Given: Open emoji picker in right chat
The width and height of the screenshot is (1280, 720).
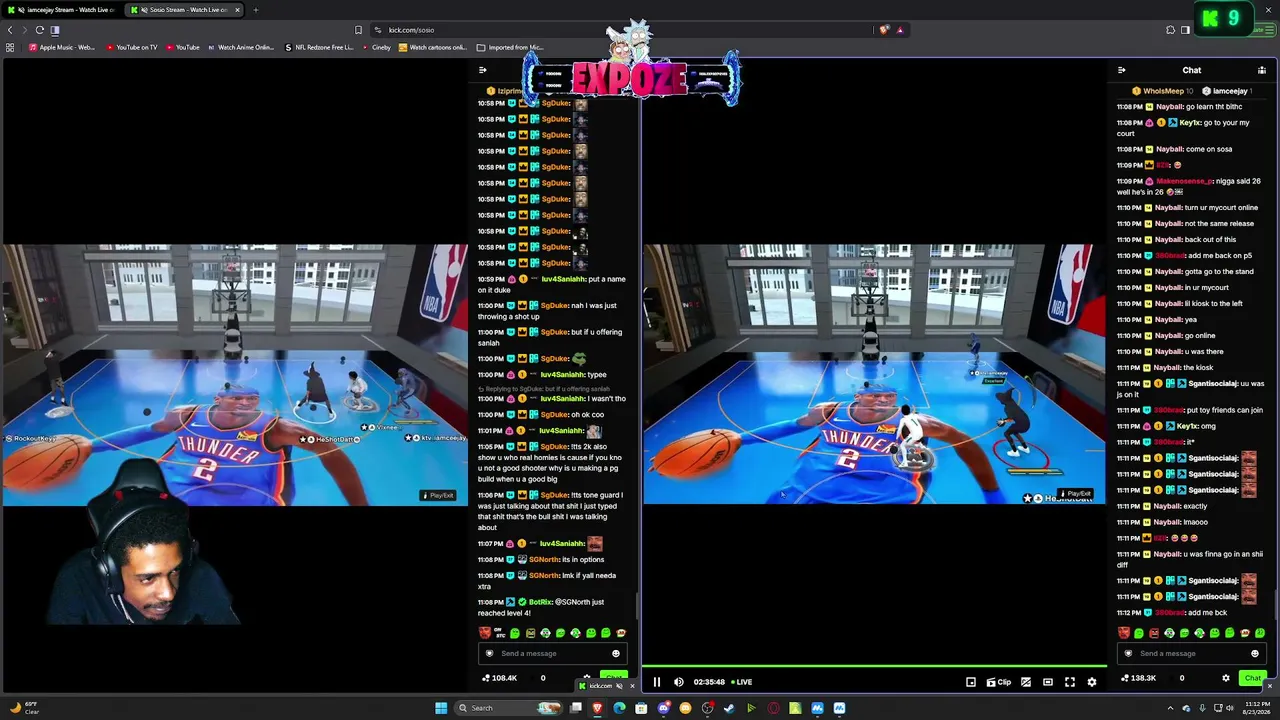Looking at the screenshot, I should (x=1255, y=653).
